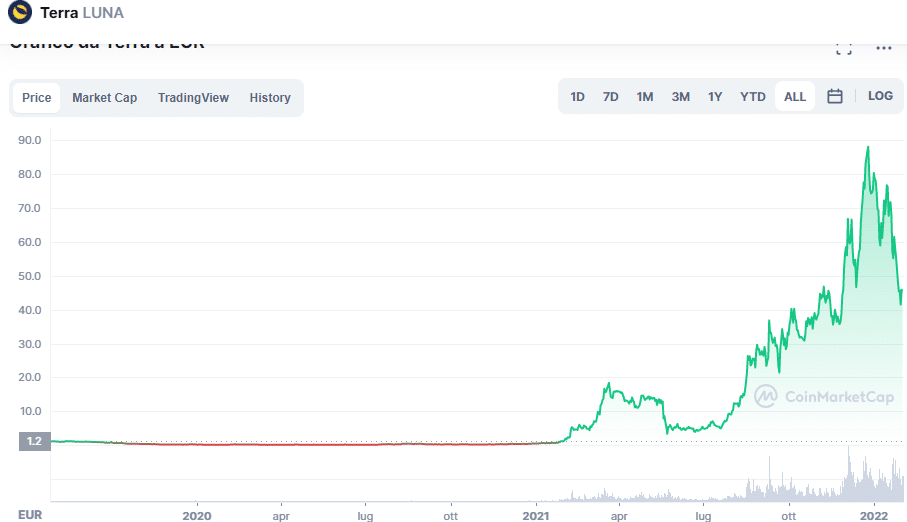Screen dimensions: 907x522
Task: Select the ALL time range
Action: [x=795, y=97]
